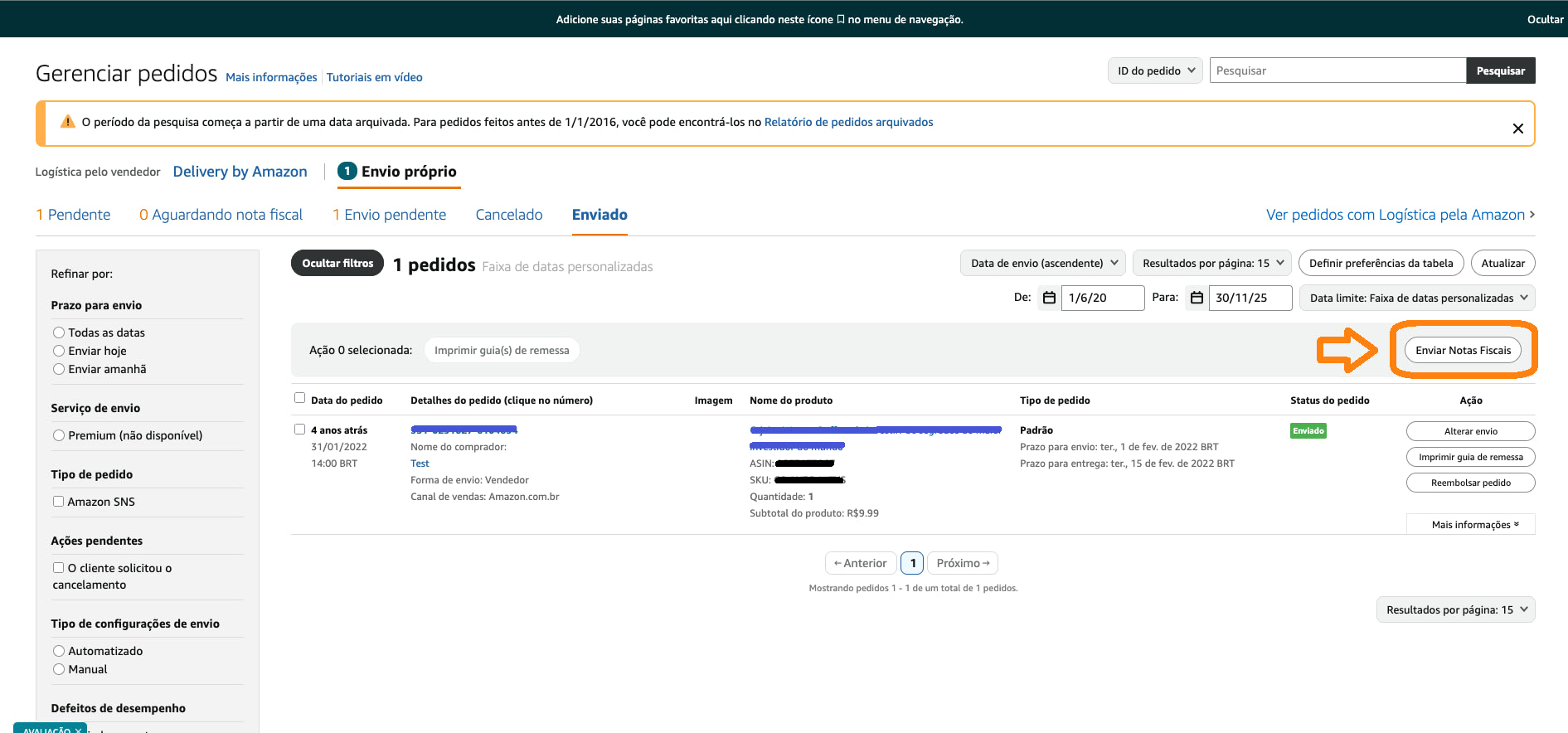Open Relatório de pedidos arquivados link

point(848,122)
